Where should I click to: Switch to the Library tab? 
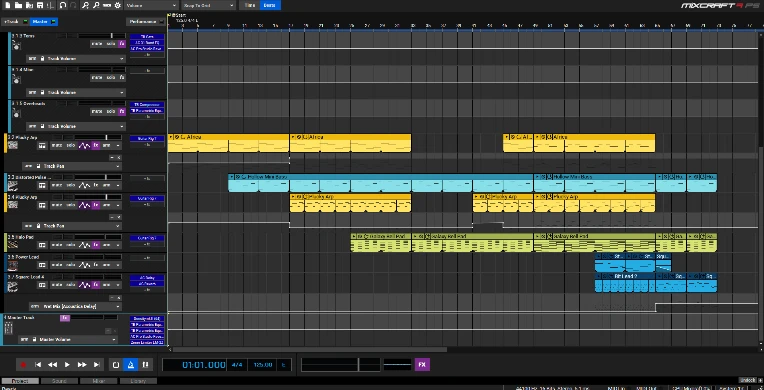coord(138,381)
